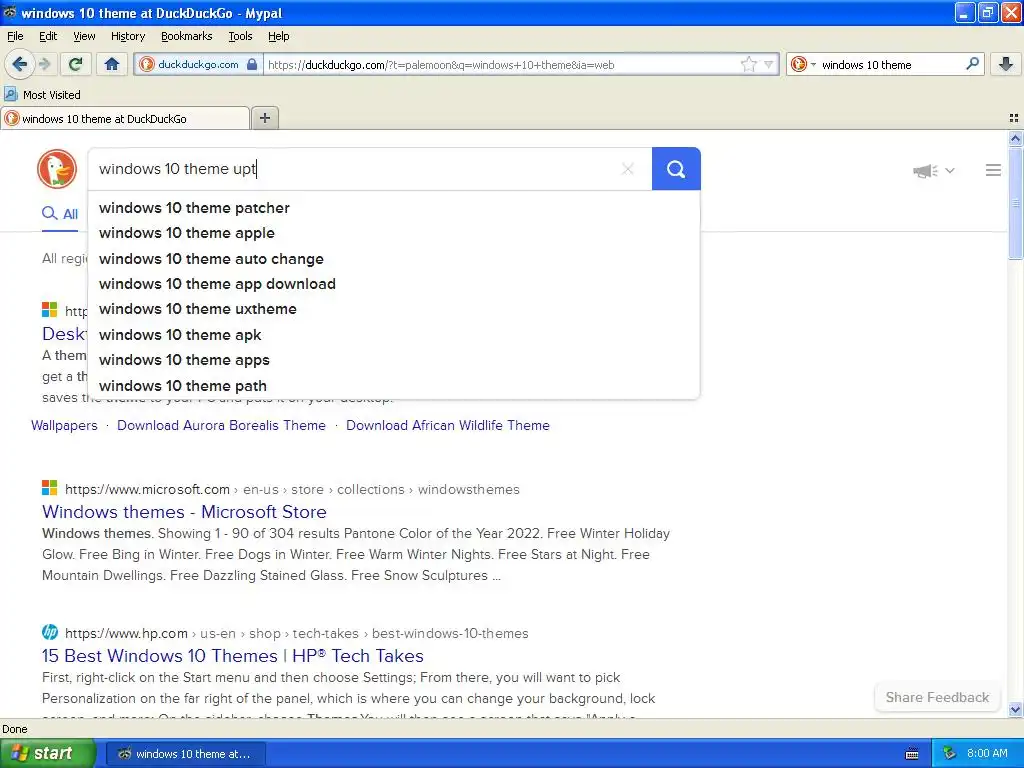Choose suggestion 'windows 10 theme apple'
Image resolution: width=1024 pixels, height=768 pixels.
(394, 233)
